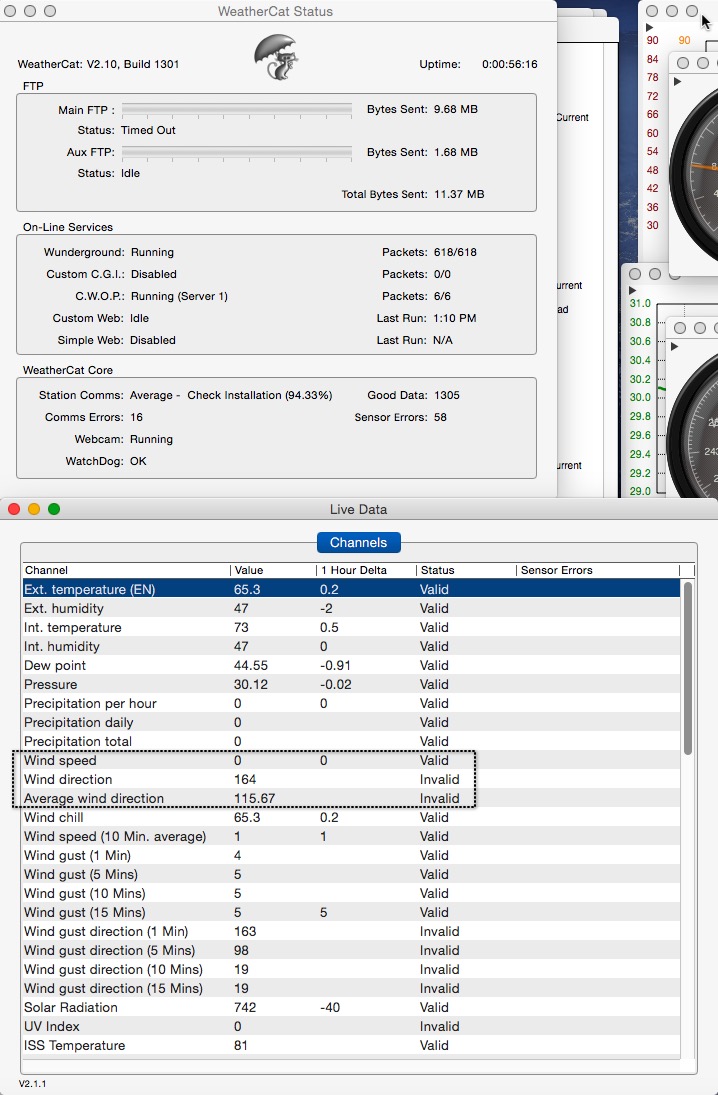Select the Wind gust direction (5 Mins) row
Screen dimensions: 718x1095
351,950
